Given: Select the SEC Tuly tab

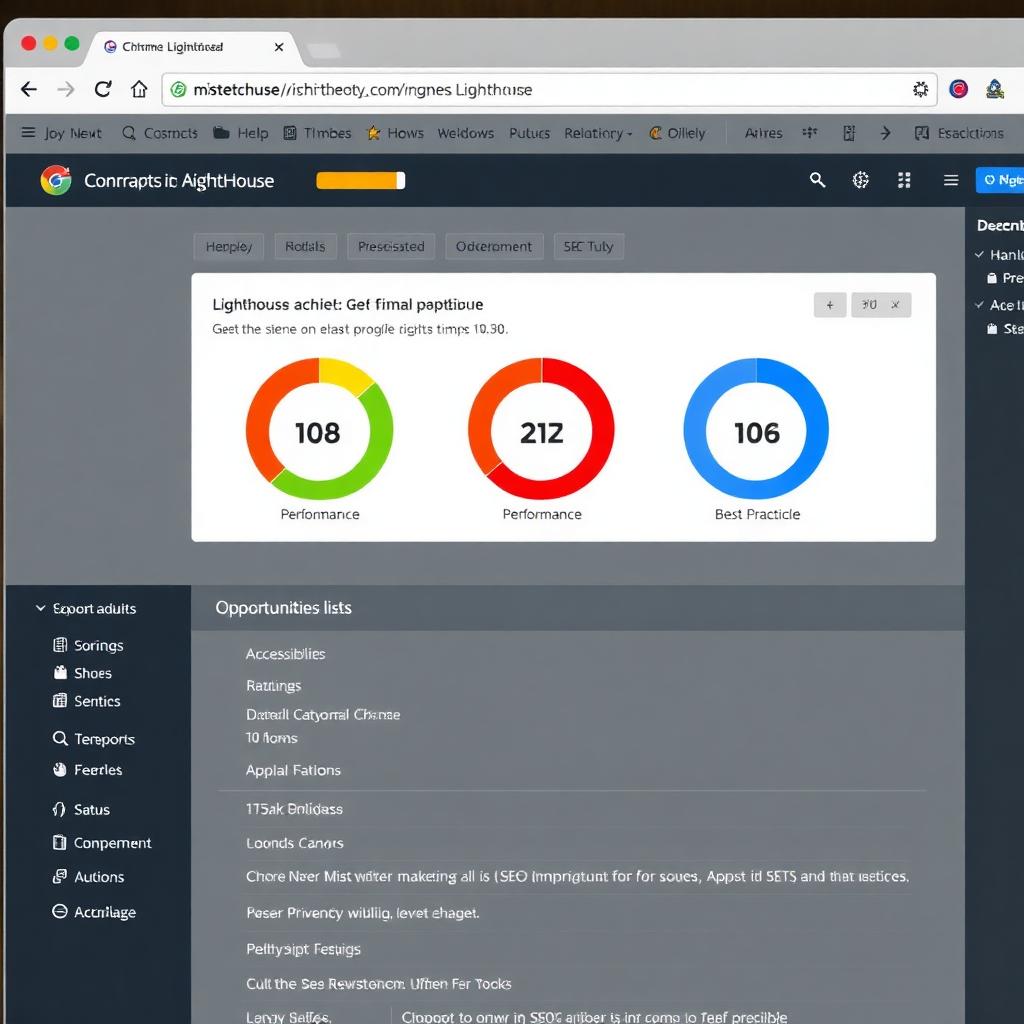Looking at the screenshot, I should 588,247.
